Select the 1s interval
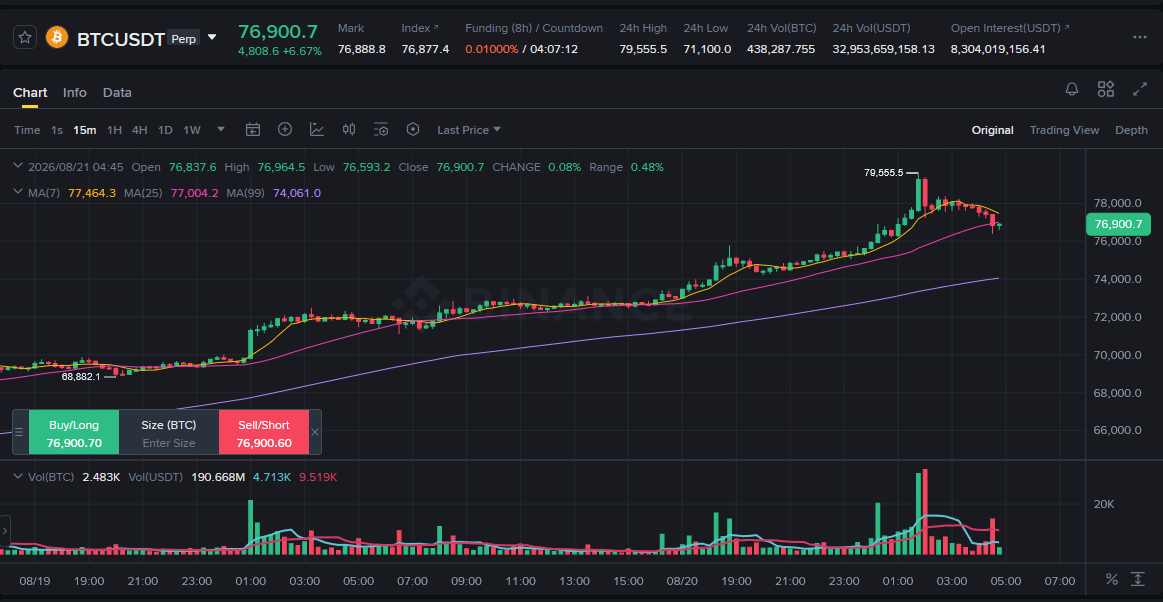Screen dimensions: 1163x602 [x=57, y=130]
